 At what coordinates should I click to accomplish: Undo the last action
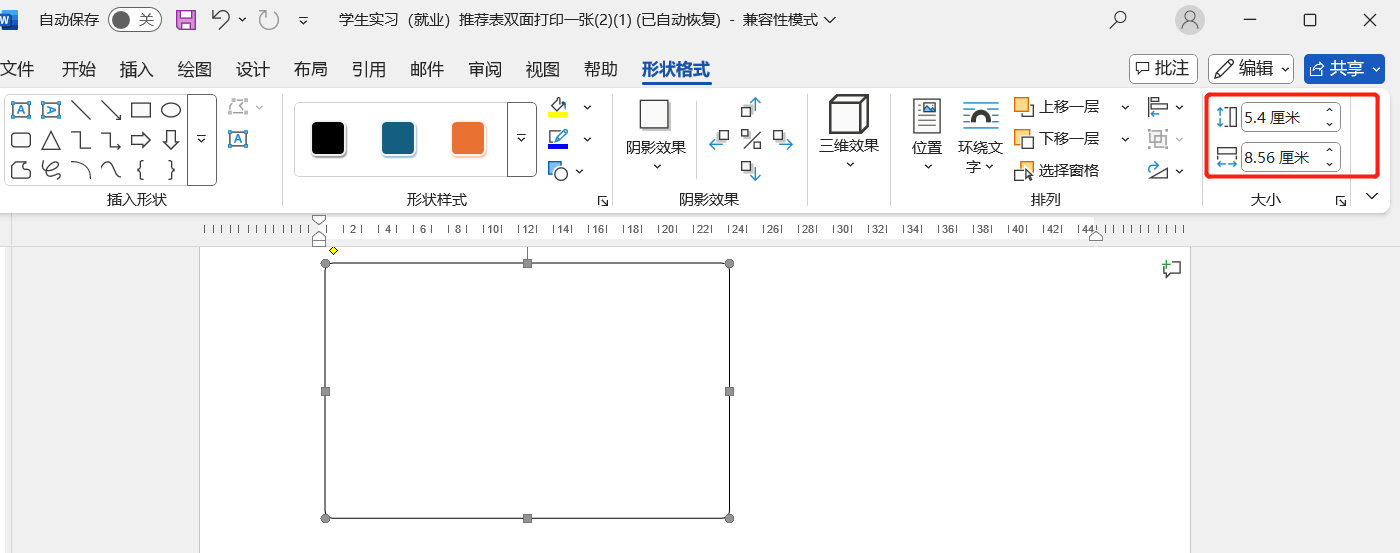coord(221,20)
